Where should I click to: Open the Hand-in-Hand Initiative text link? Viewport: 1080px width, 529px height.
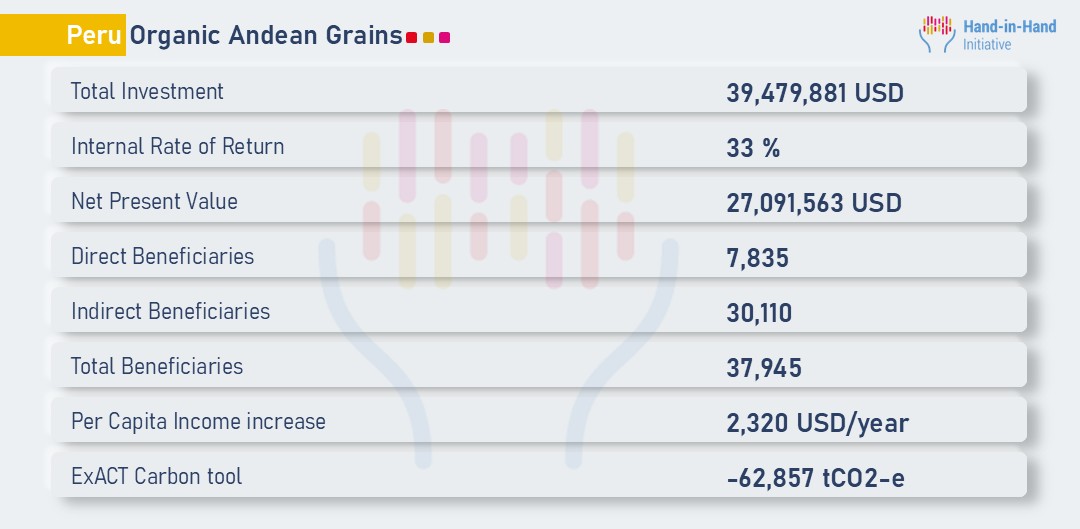click(x=1008, y=35)
